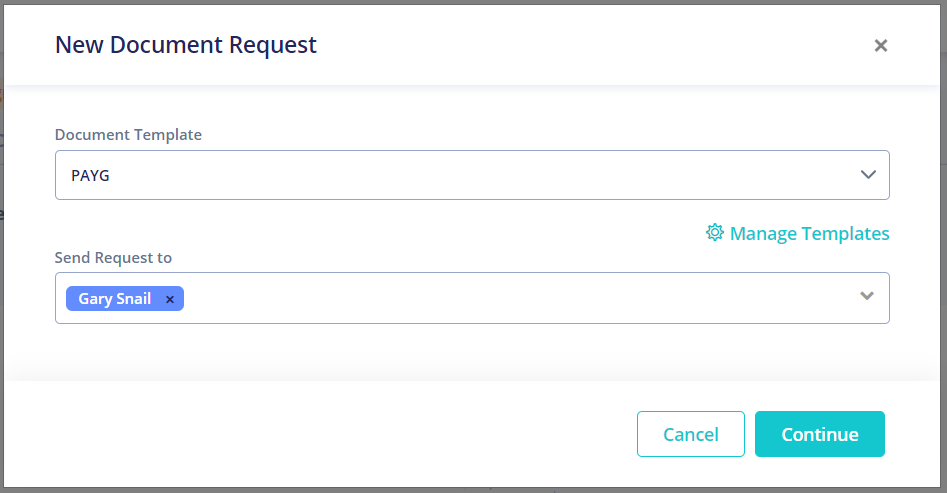The width and height of the screenshot is (947, 493).
Task: Expand the Document Template chevron arrow
Action: pyautogui.click(x=868, y=175)
